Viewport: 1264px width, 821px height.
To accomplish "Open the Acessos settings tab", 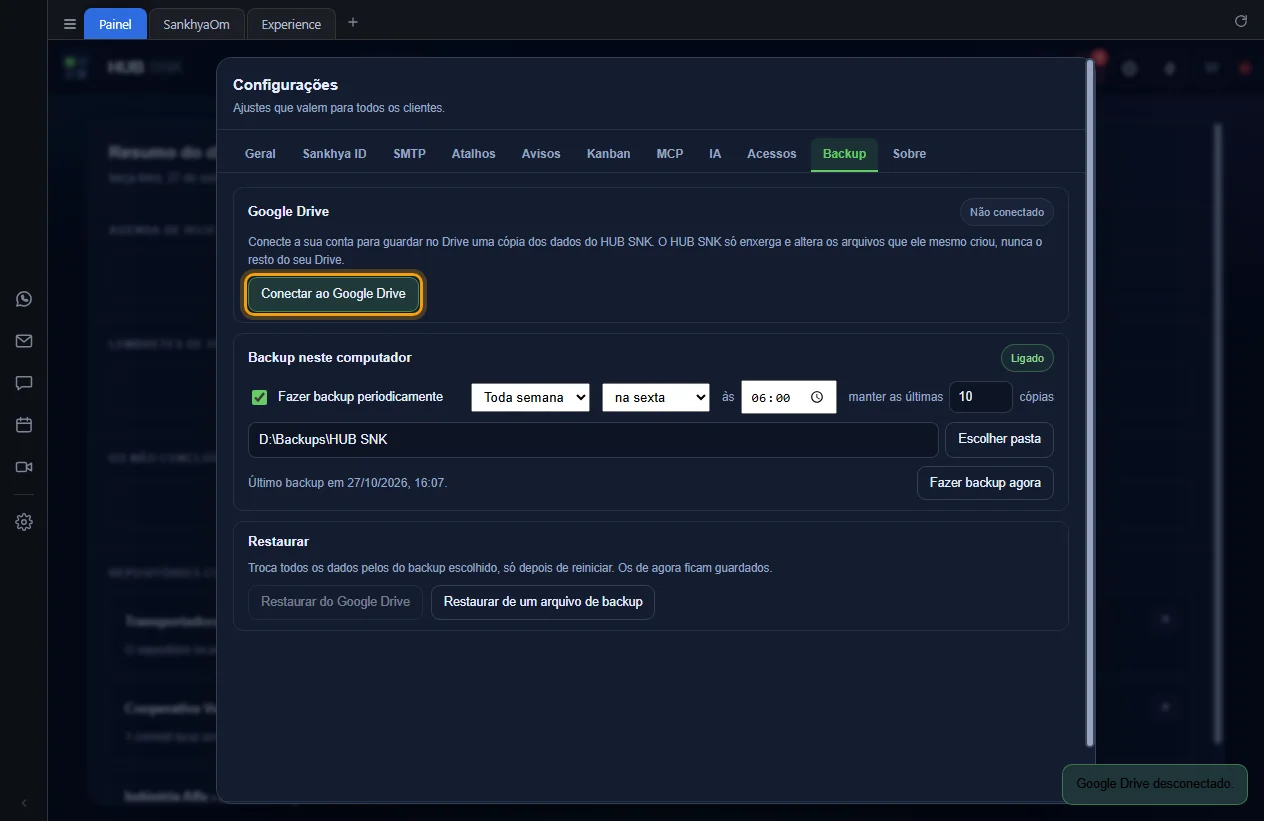I will [x=772, y=154].
